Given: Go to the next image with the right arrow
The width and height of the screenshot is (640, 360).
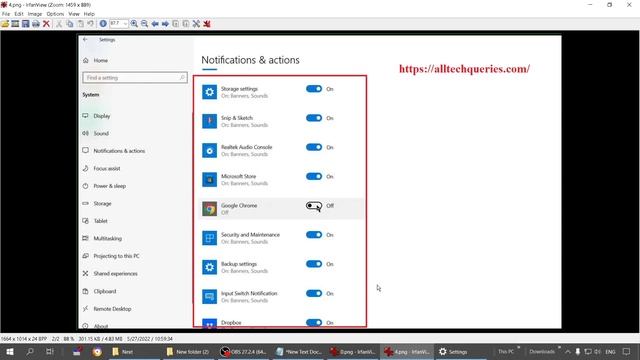Looking at the screenshot, I should point(165,24).
